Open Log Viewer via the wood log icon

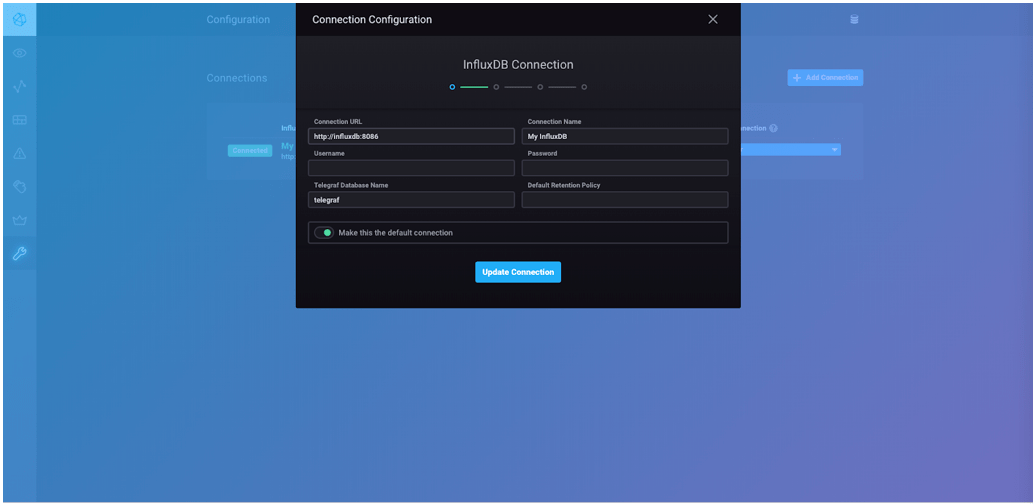[x=20, y=187]
